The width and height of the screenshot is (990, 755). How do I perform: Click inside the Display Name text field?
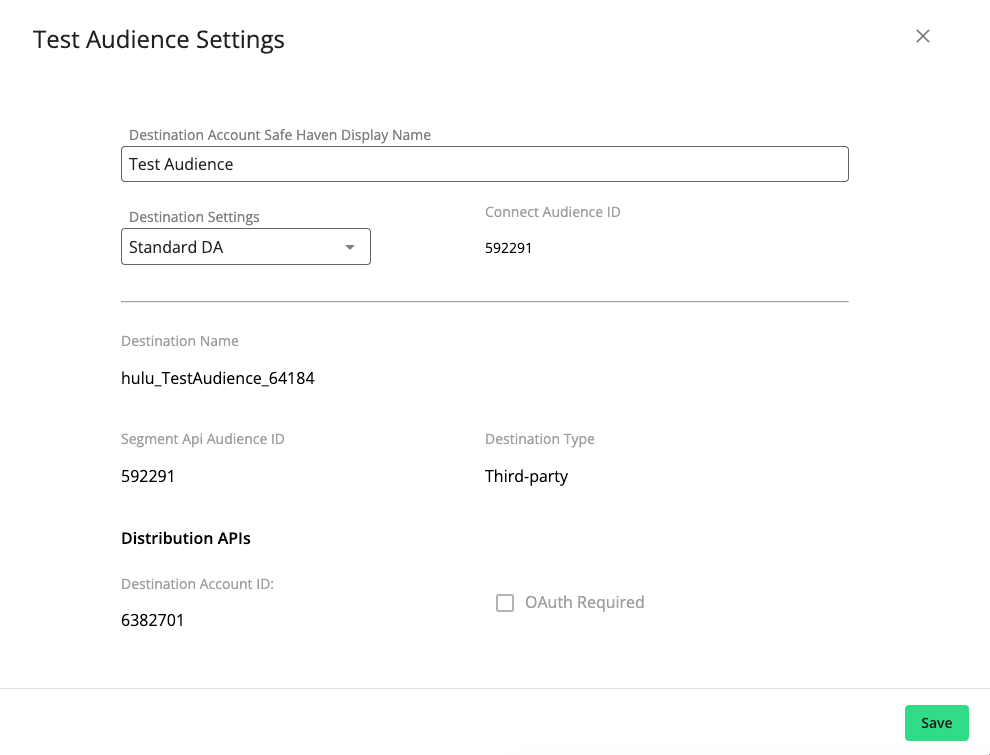pos(485,163)
